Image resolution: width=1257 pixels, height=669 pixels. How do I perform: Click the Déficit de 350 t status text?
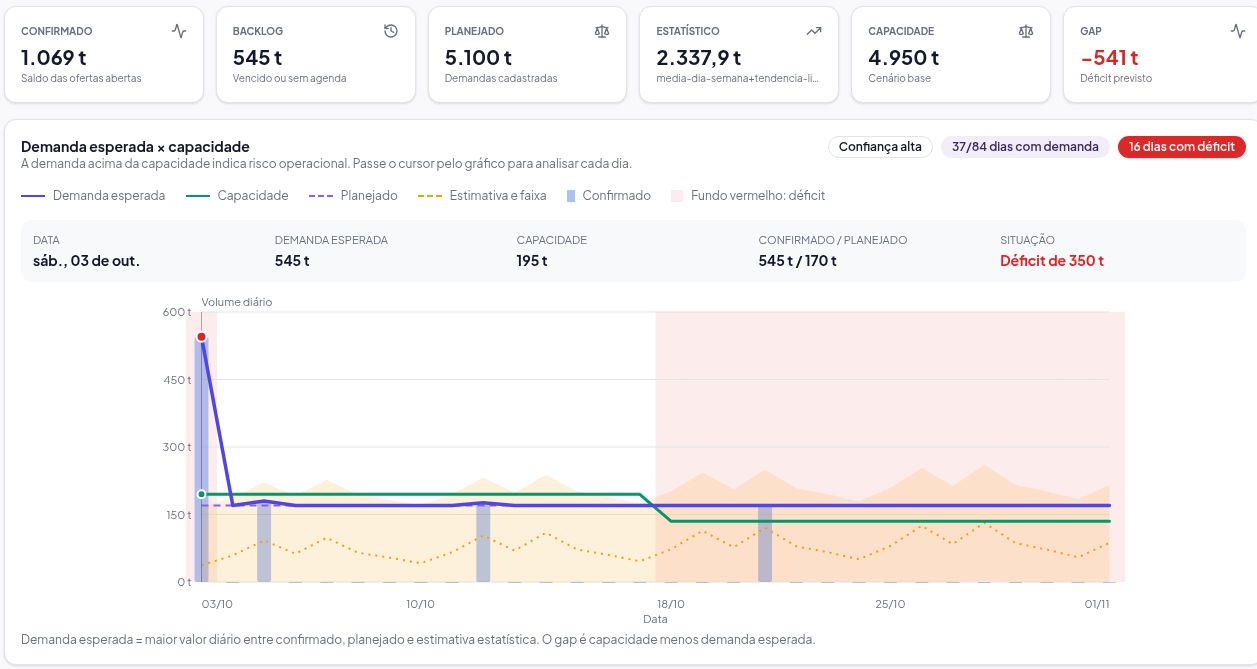coord(1052,261)
